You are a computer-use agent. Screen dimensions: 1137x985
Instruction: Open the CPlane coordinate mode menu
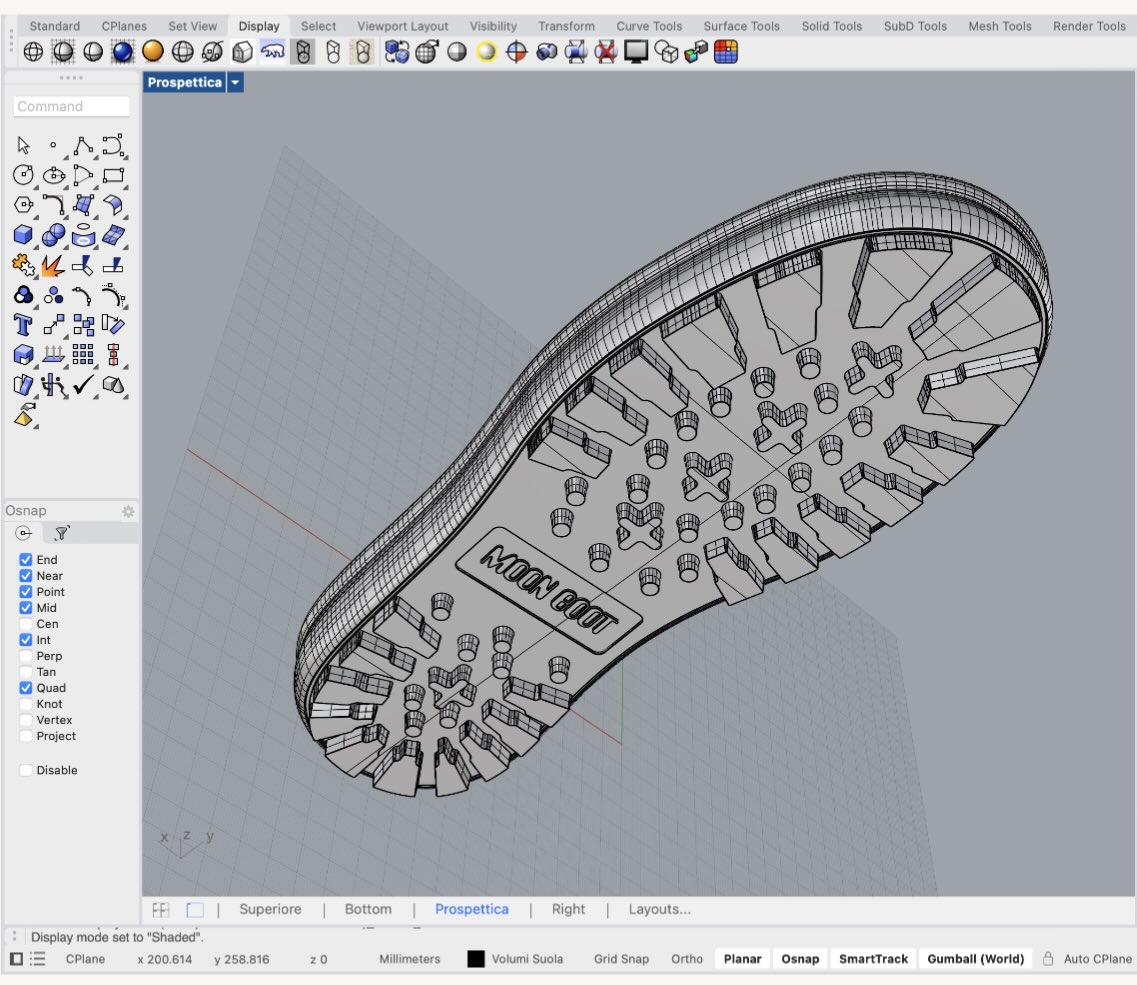point(85,958)
